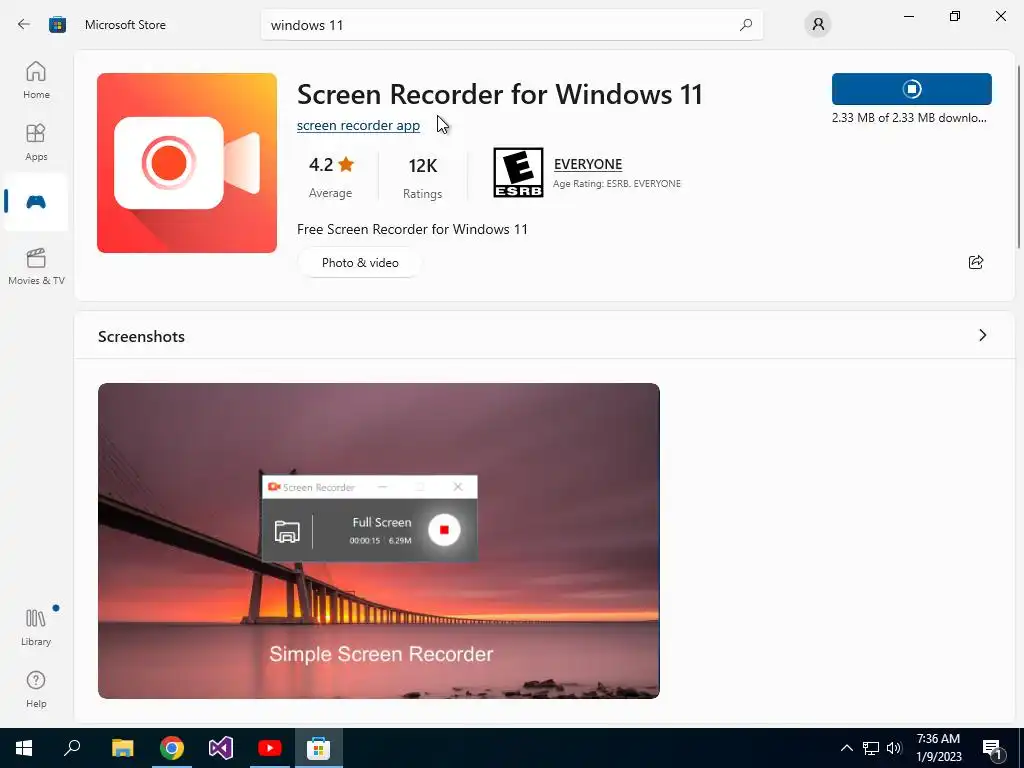
Task: Go back with the arrow icon
Action: [x=24, y=25]
